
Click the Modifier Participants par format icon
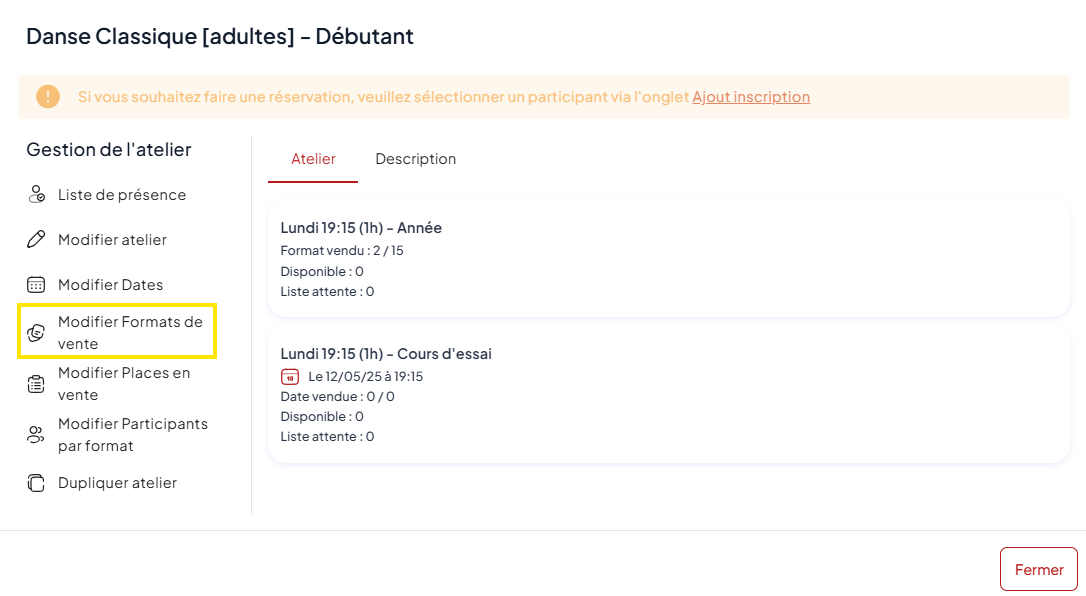coord(37,435)
